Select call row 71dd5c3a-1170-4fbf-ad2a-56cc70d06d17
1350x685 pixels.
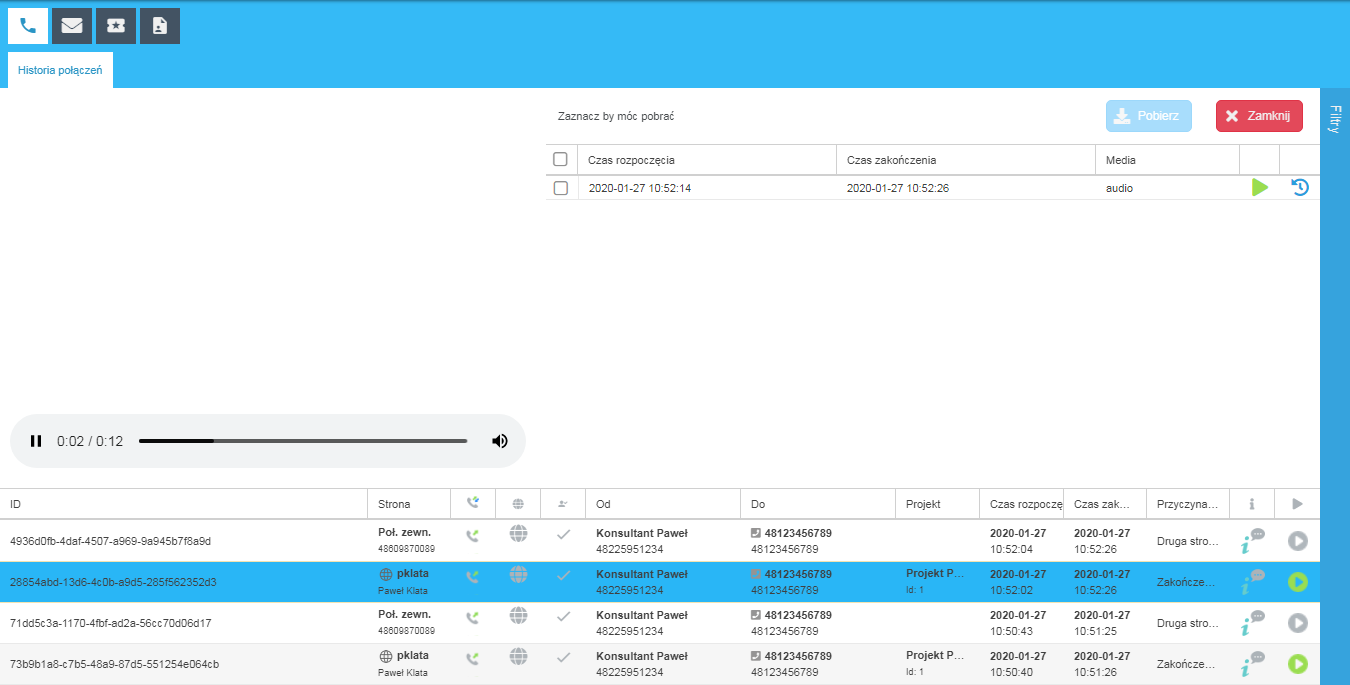point(660,623)
